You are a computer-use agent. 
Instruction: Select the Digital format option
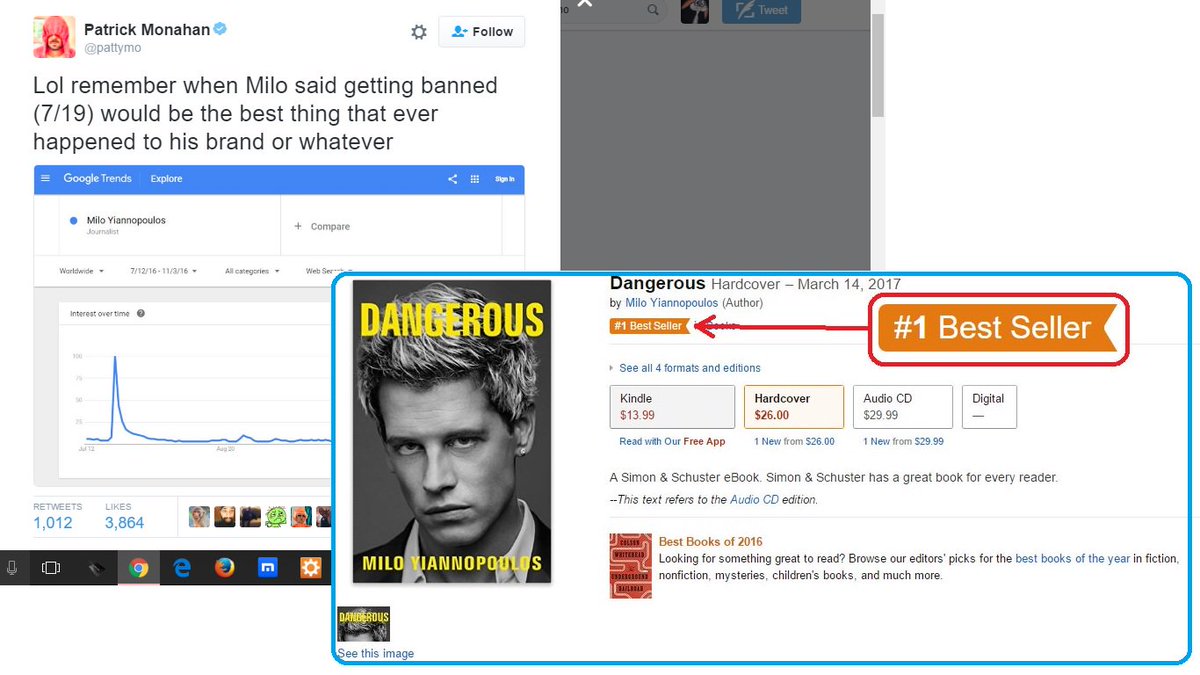pyautogui.click(x=989, y=406)
